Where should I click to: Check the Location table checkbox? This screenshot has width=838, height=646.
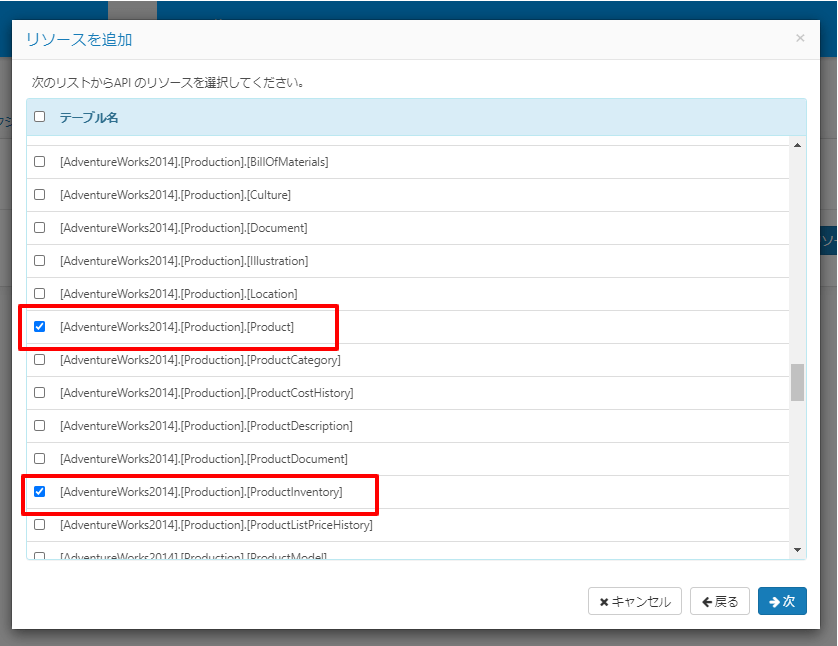40,293
